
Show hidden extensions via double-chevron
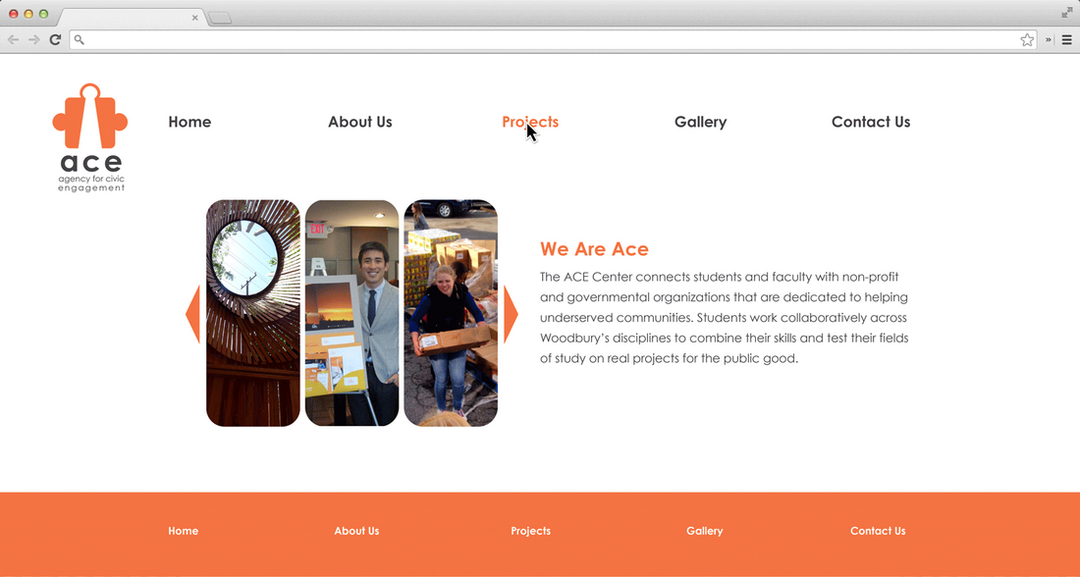point(1048,40)
